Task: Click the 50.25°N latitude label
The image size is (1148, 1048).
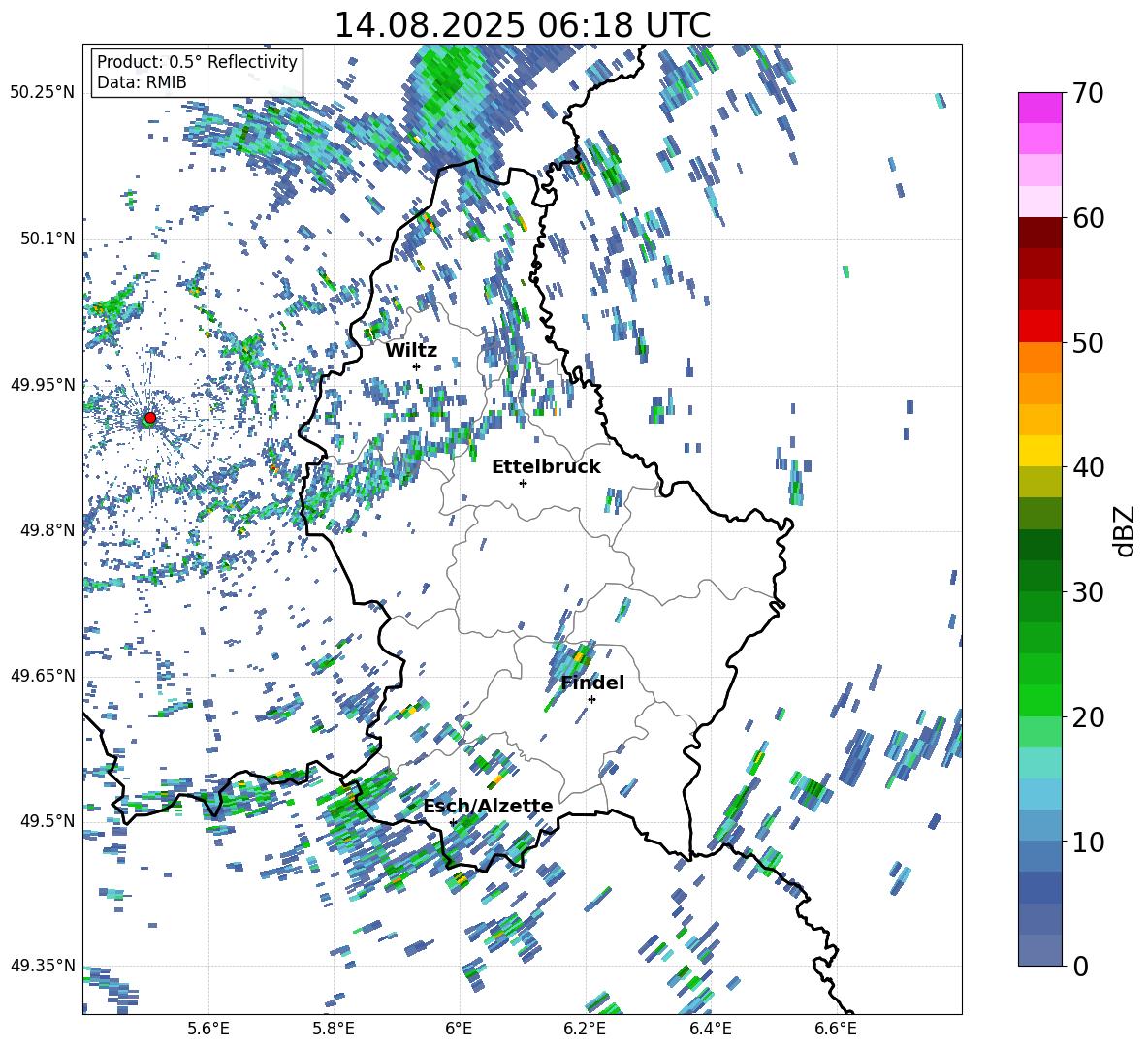Action: coord(43,93)
